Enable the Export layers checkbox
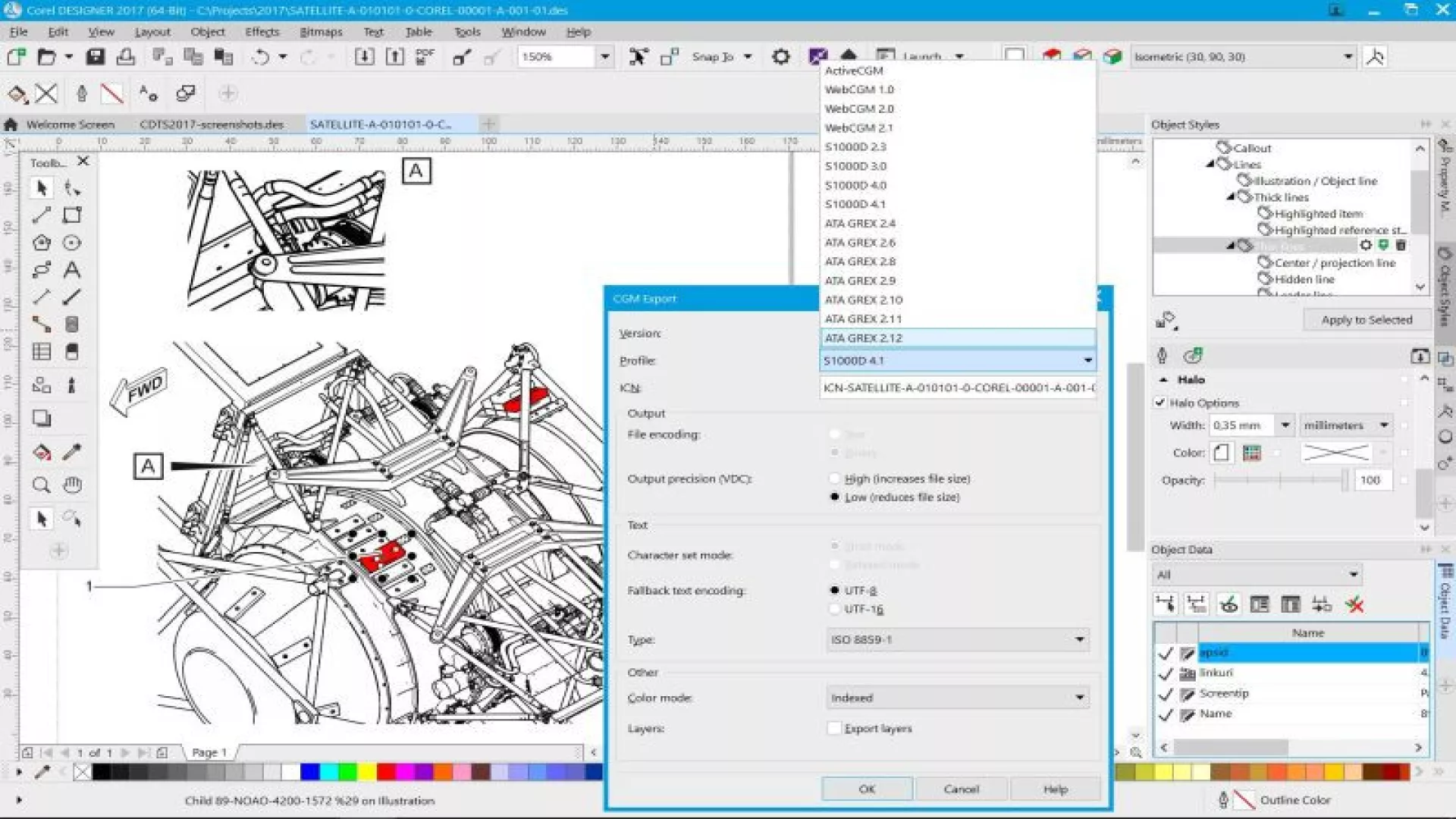 tap(834, 728)
